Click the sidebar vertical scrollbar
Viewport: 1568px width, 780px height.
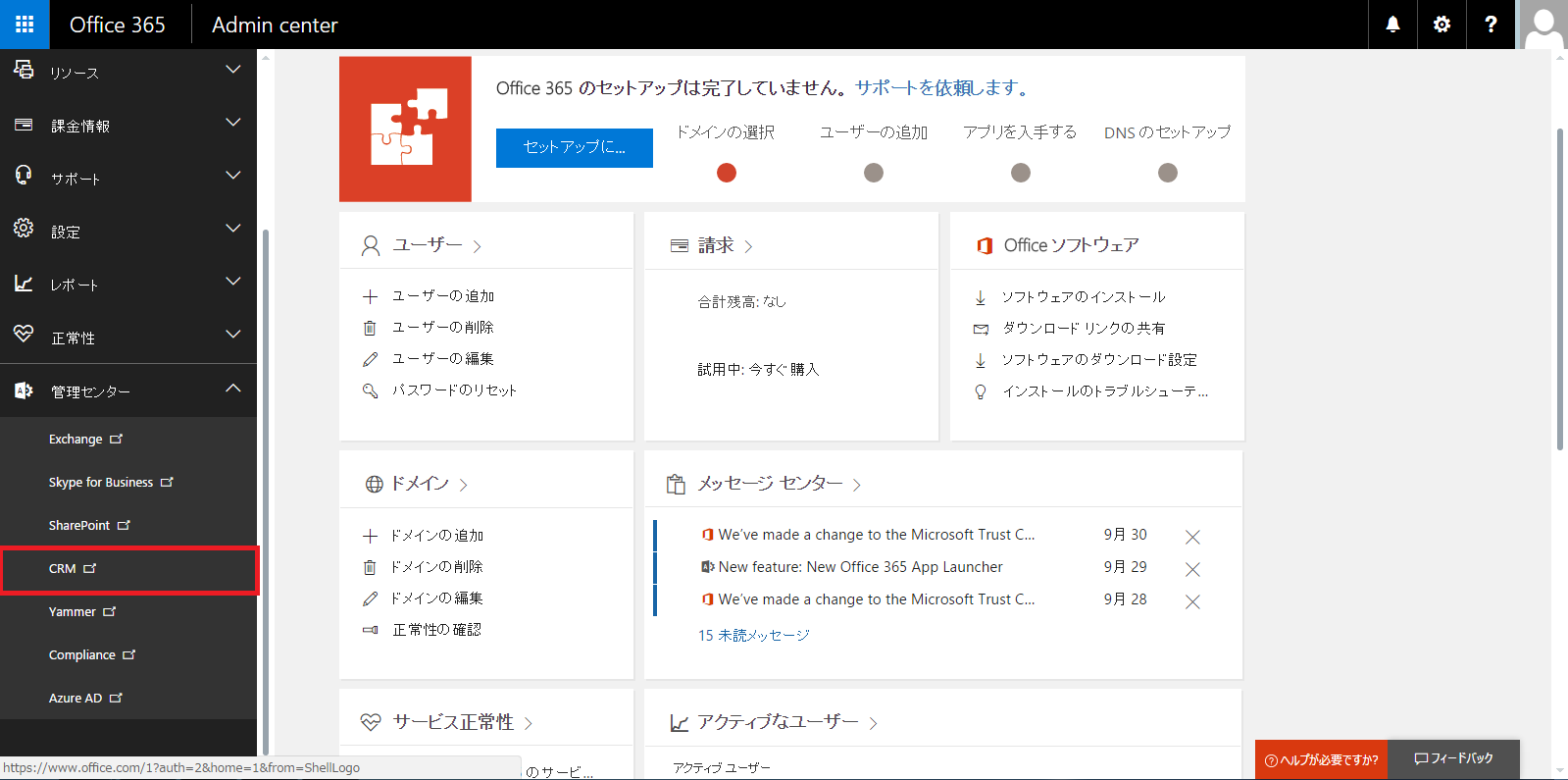point(266,491)
